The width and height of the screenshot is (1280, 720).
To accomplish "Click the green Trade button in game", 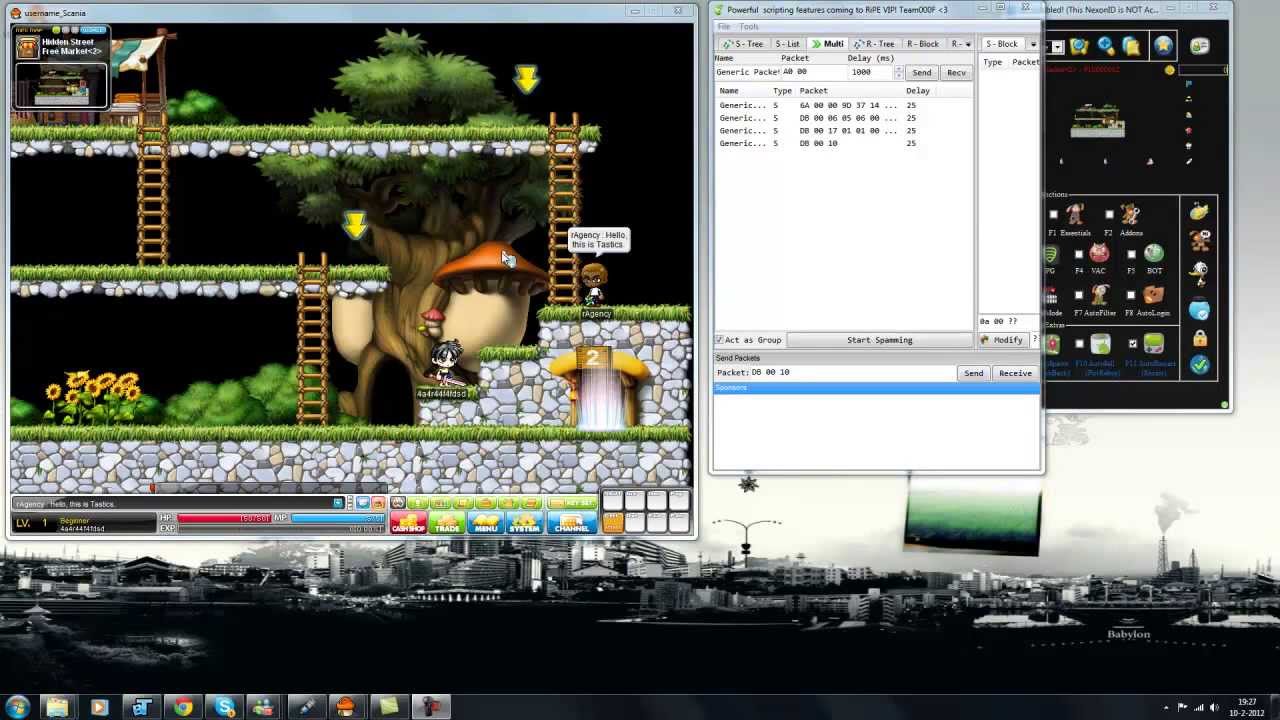I will click(x=447, y=522).
